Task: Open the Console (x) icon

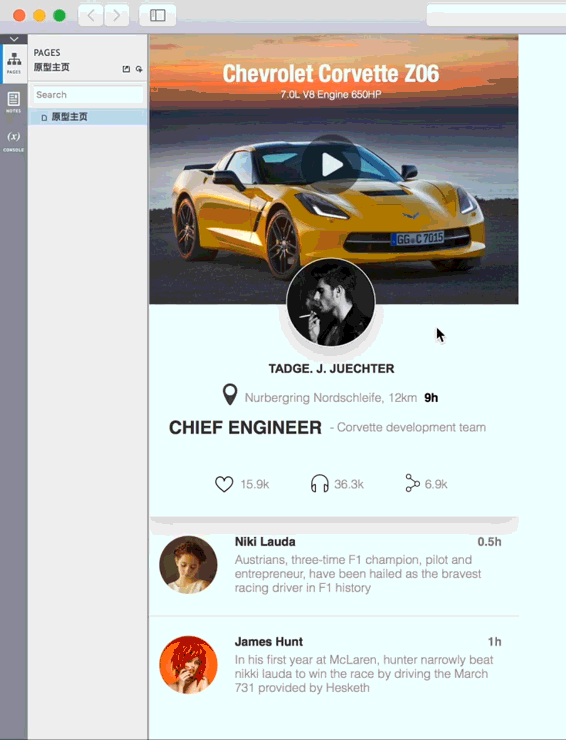Action: 14,141
